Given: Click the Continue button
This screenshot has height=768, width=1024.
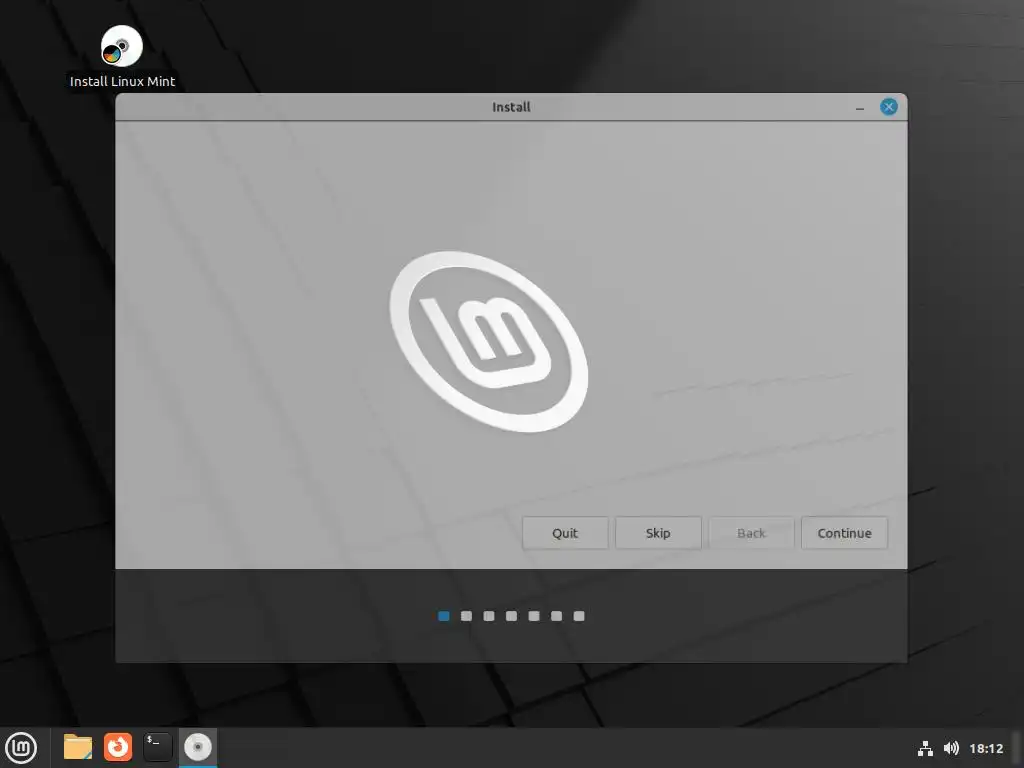Looking at the screenshot, I should pos(844,533).
